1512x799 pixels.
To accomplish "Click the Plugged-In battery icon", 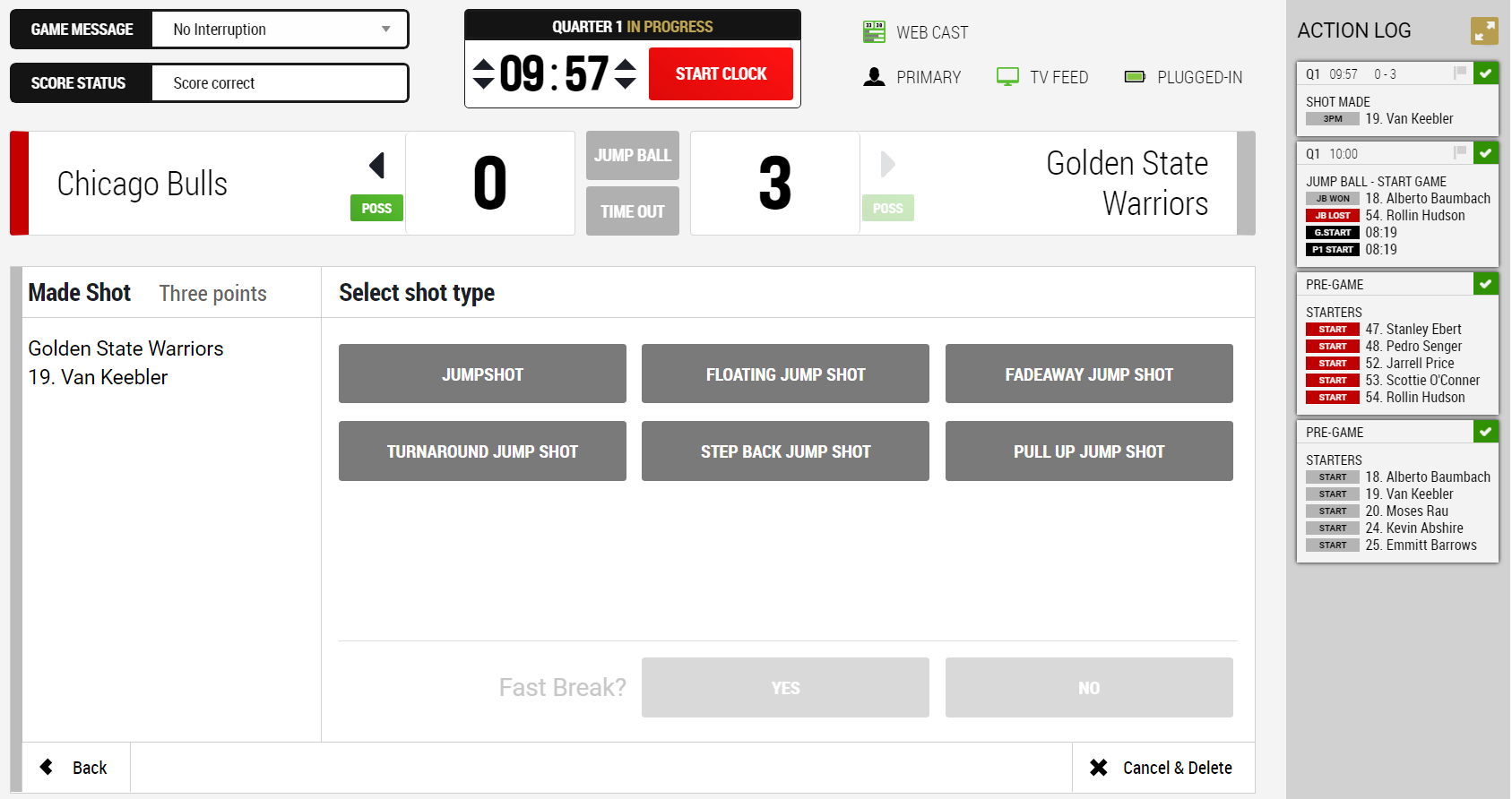I will click(x=1135, y=77).
